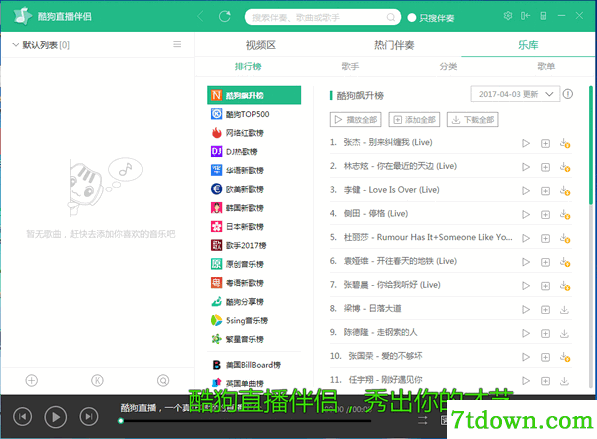Toggle the 只搜伴奏 radio option
The width and height of the screenshot is (597, 439).
click(x=412, y=18)
